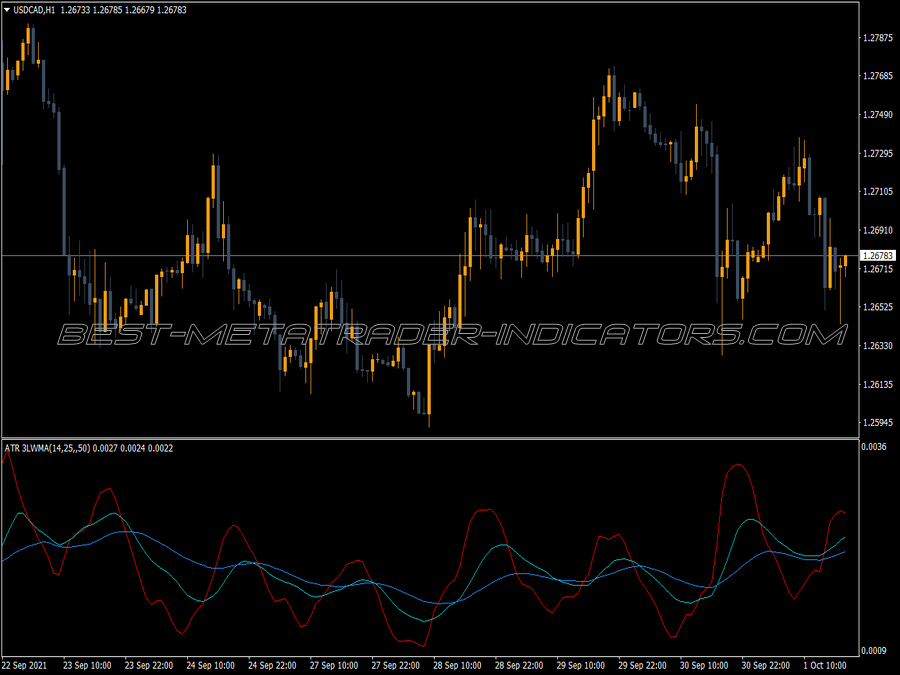Click the 24 Sep 22:00 time axis label
The height and width of the screenshot is (675, 900).
pos(272,665)
